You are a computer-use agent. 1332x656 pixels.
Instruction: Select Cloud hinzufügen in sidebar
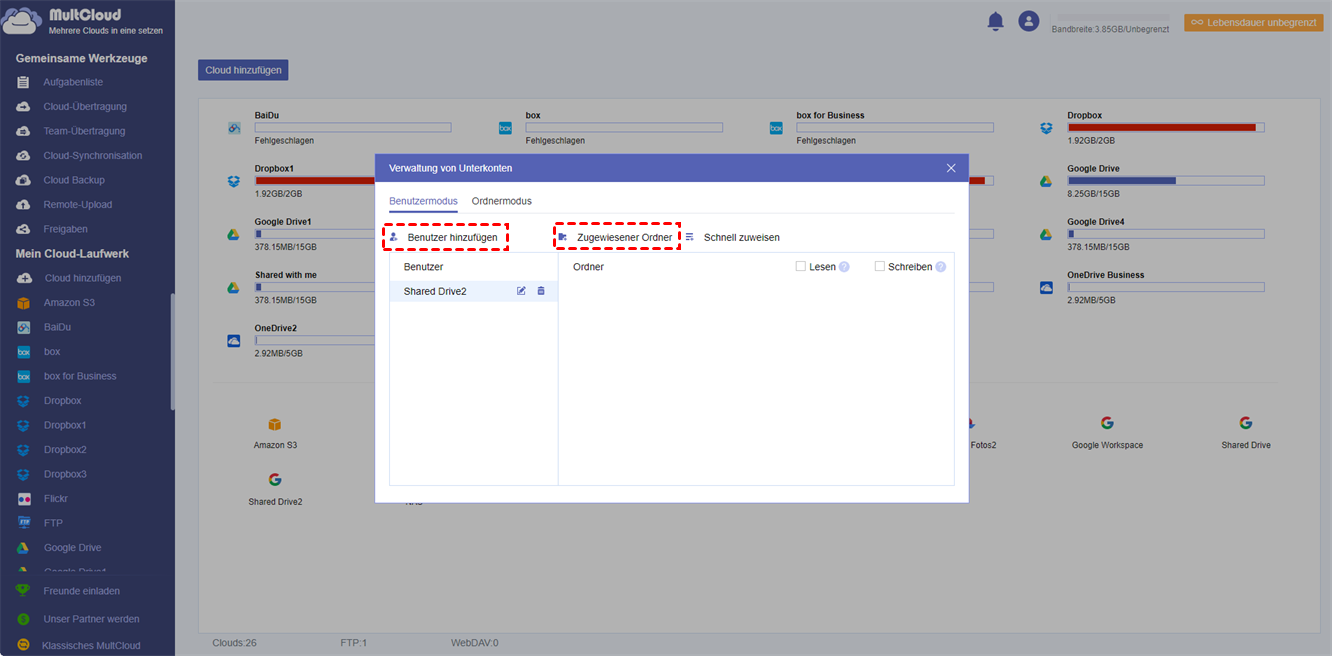pos(83,278)
